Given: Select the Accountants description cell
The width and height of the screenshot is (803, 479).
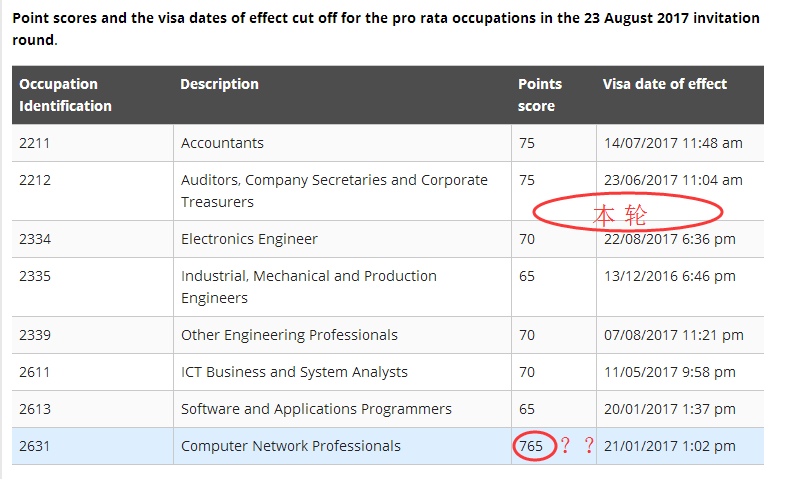Looking at the screenshot, I should (222, 143).
